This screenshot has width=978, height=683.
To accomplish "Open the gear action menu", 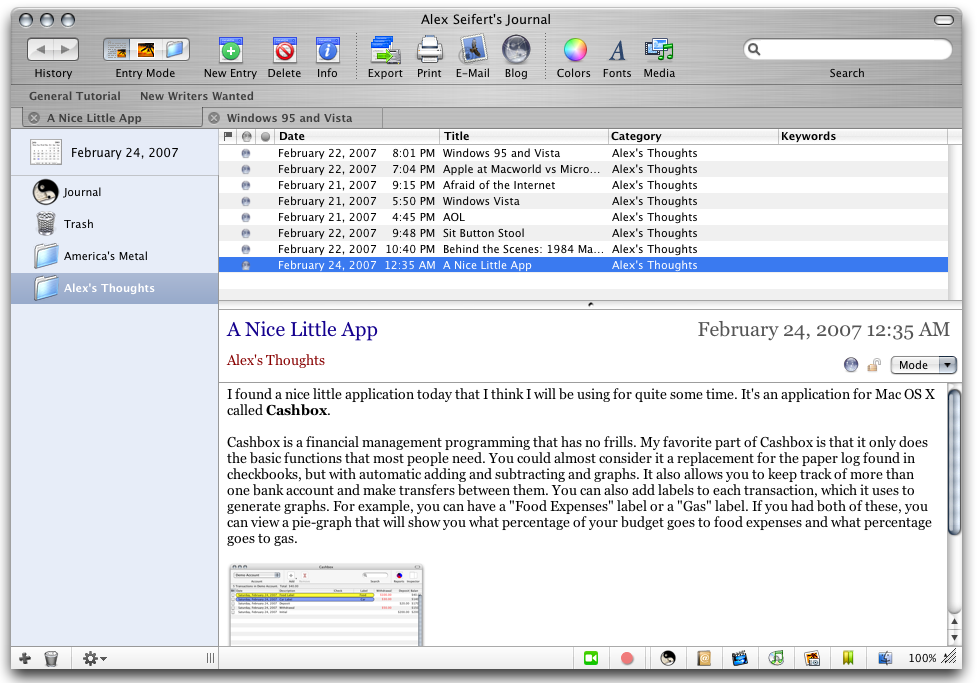I will tap(95, 658).
